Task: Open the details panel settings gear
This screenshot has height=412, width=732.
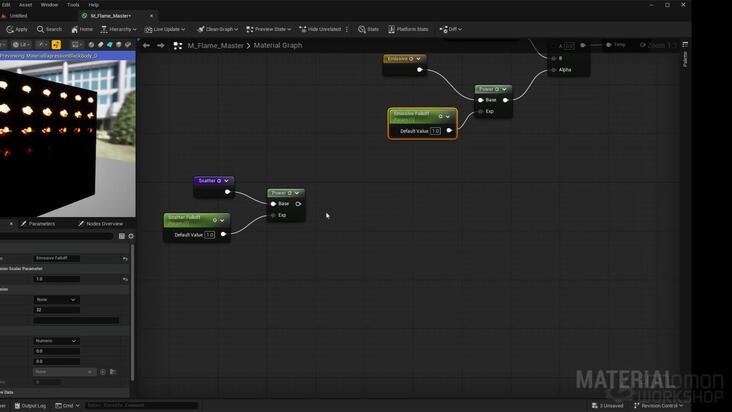Action: 131,236
